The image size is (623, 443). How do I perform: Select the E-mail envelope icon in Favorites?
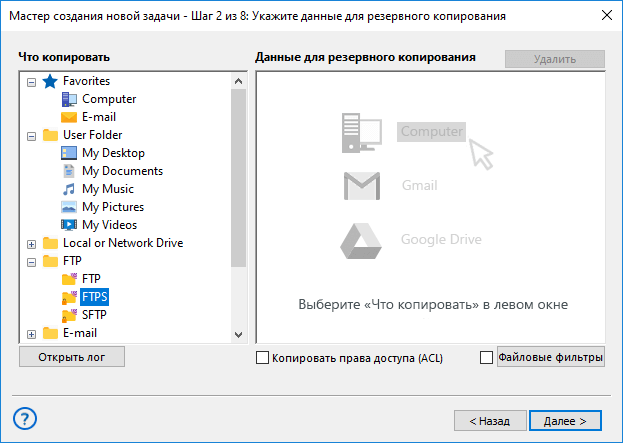click(x=69, y=117)
